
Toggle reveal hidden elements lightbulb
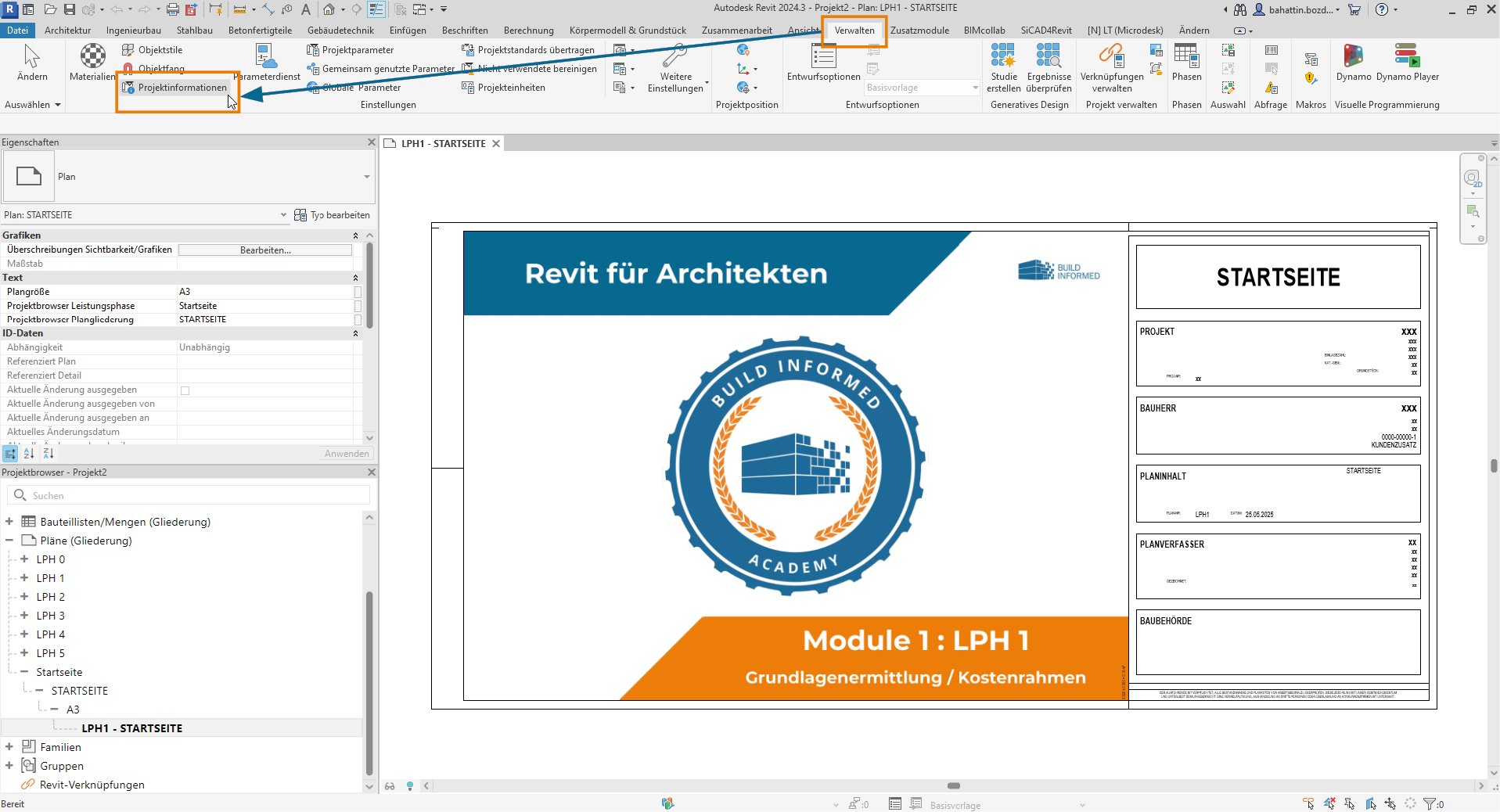[409, 786]
